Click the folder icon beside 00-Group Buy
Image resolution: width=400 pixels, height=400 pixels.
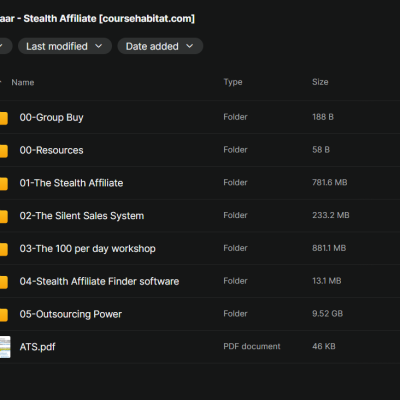point(4,118)
